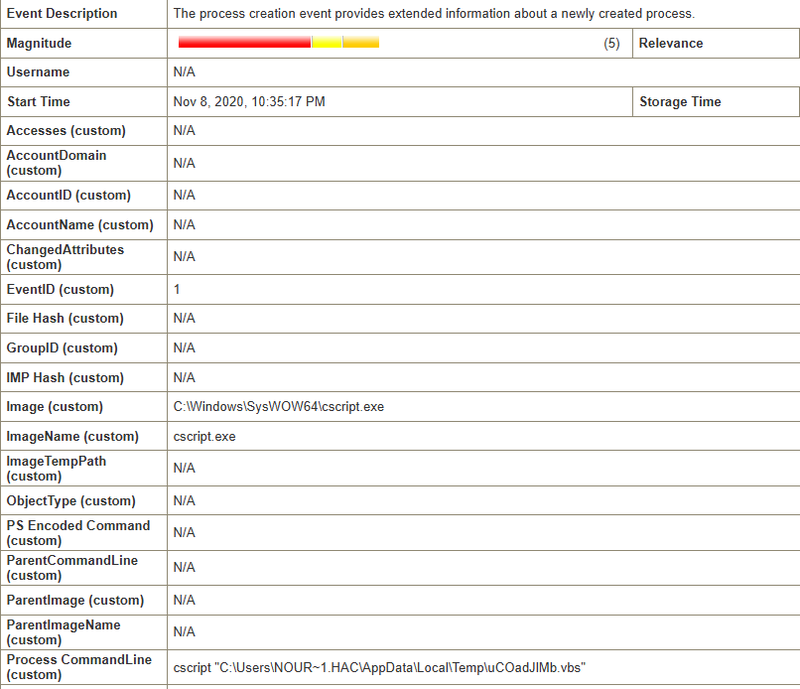Screen dimensions: 800x689
Task: Click the File Hash (custom) label
Action: point(65,318)
